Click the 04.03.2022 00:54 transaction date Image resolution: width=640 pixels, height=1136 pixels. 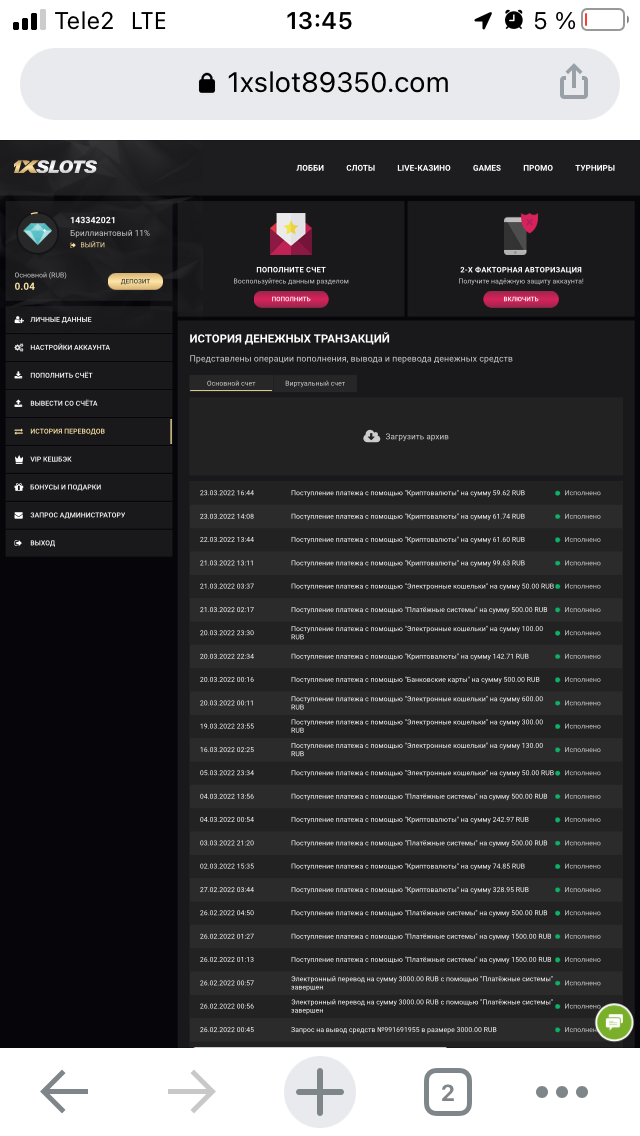click(227, 819)
